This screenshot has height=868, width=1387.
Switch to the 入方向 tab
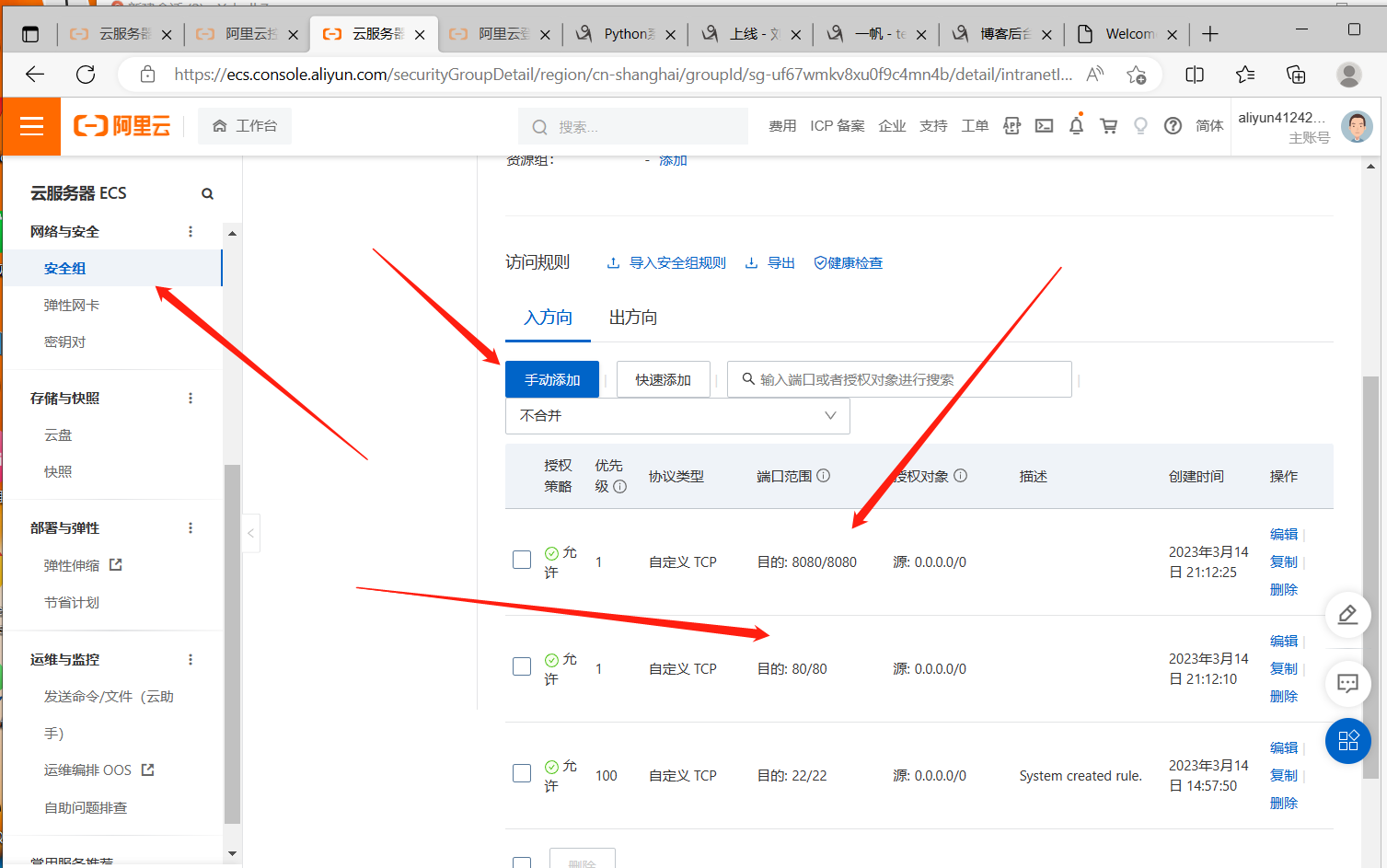click(549, 318)
